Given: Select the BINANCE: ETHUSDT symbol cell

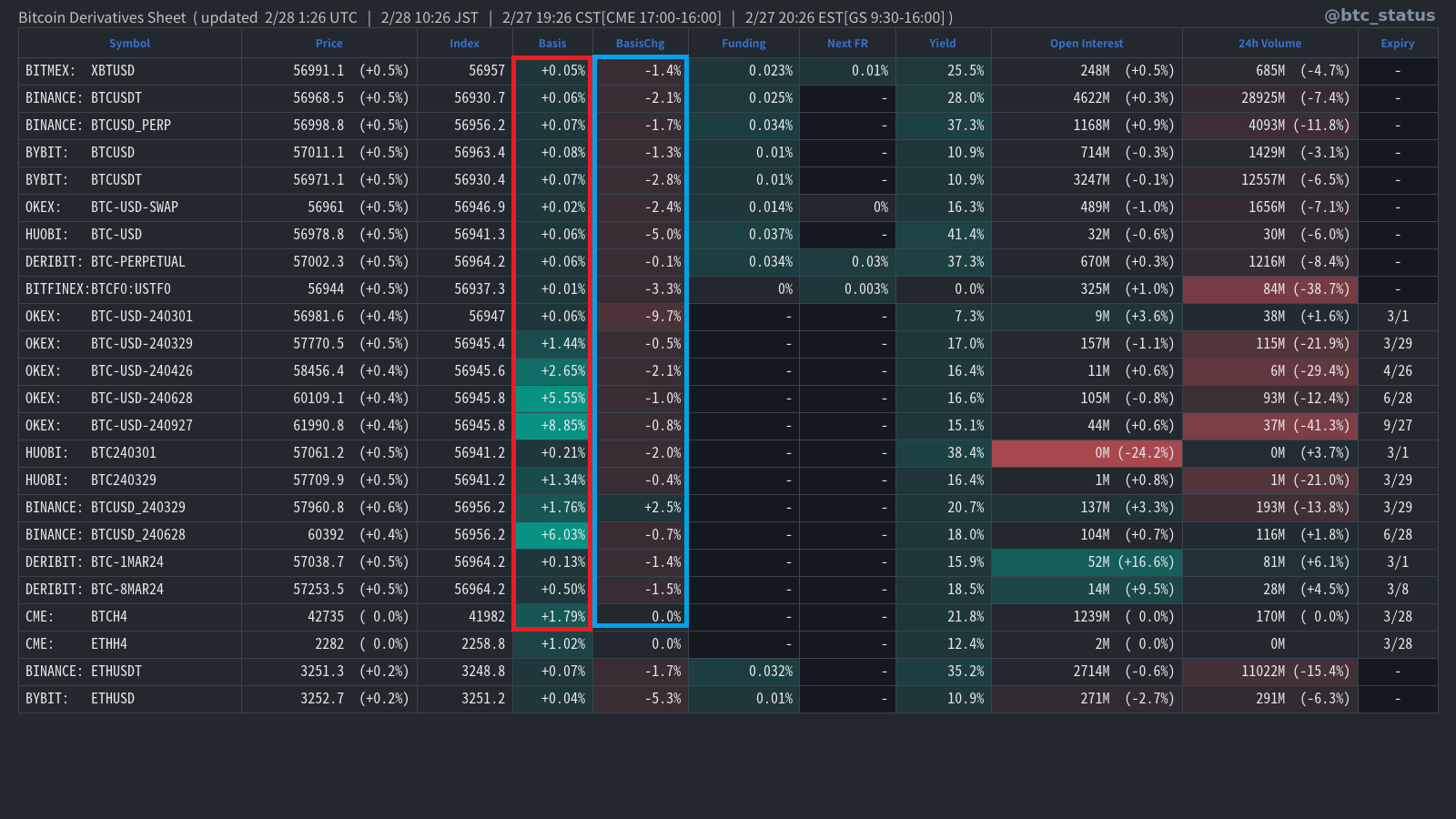Looking at the screenshot, I should pos(130,672).
